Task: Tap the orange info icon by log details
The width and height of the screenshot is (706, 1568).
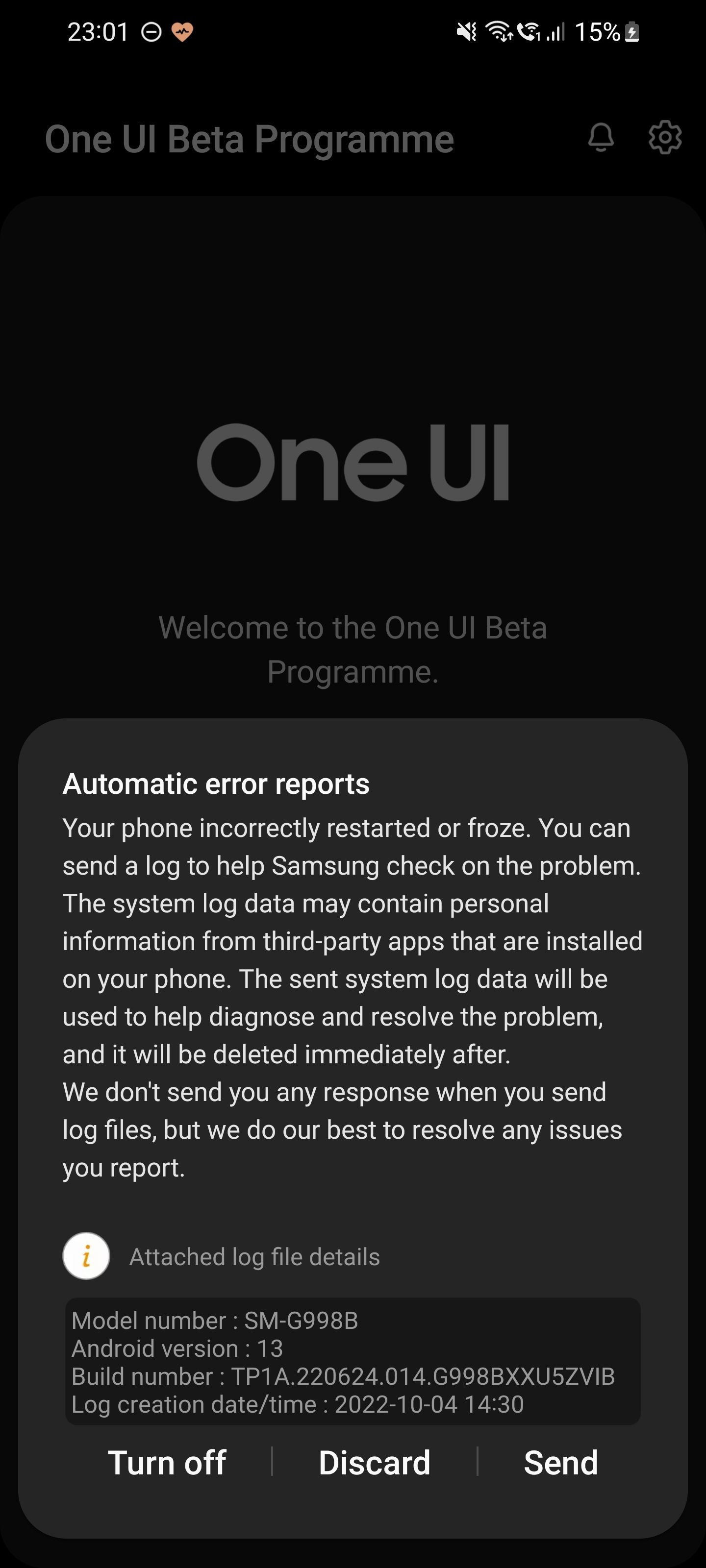Action: 86,1256
